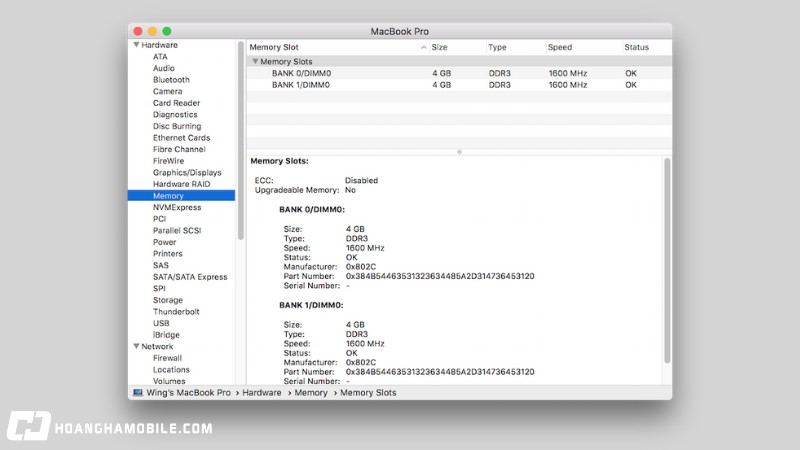Select NVMExpress in the sidebar
800x450 pixels.
[176, 208]
